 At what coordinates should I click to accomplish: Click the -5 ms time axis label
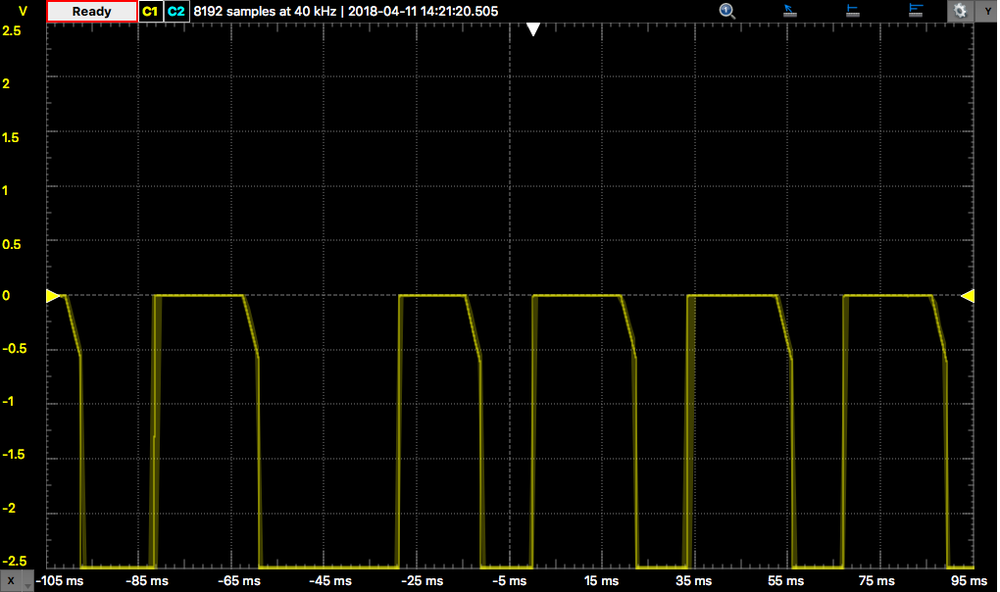[x=509, y=581]
